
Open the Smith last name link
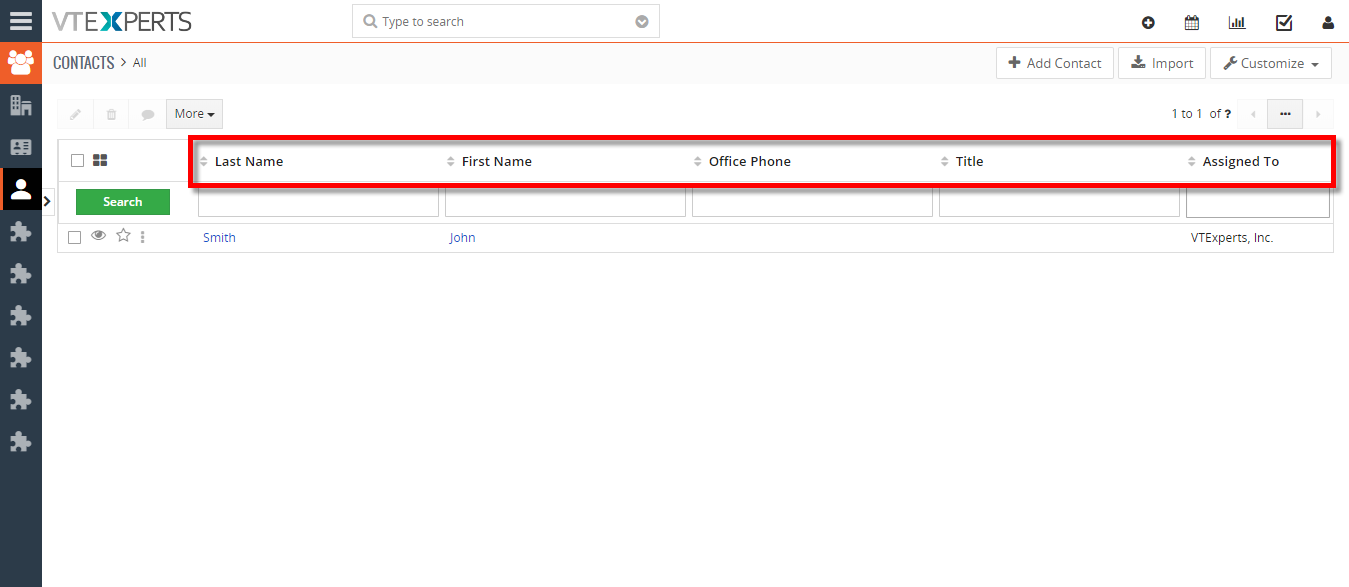(x=219, y=238)
